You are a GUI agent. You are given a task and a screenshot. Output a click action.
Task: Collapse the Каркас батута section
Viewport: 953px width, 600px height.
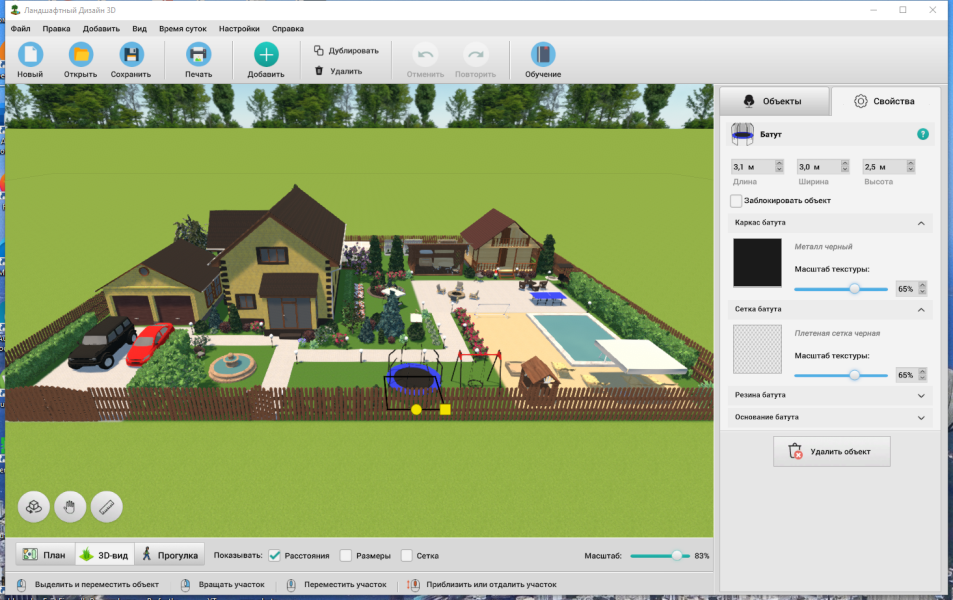click(x=921, y=223)
